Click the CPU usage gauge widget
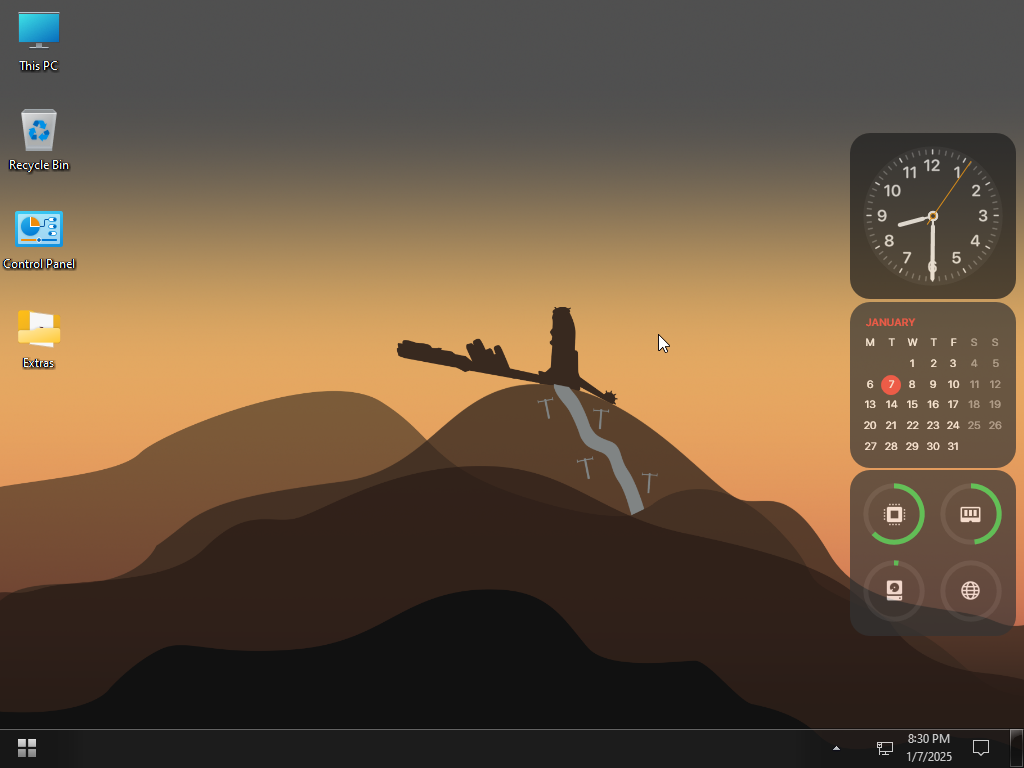Viewport: 1024px width, 768px height. (894, 514)
